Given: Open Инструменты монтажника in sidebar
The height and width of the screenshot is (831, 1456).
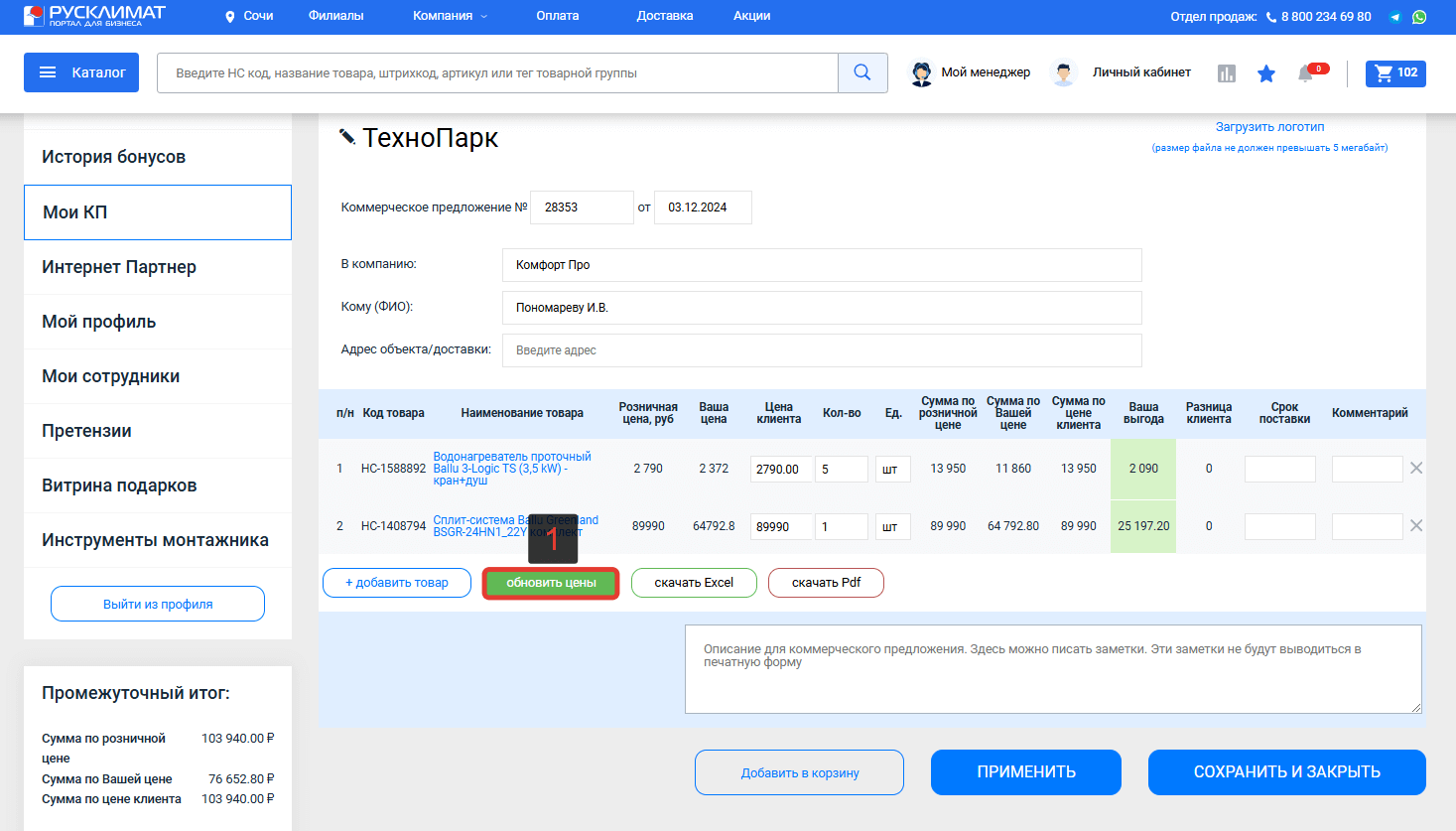Looking at the screenshot, I should tap(158, 540).
